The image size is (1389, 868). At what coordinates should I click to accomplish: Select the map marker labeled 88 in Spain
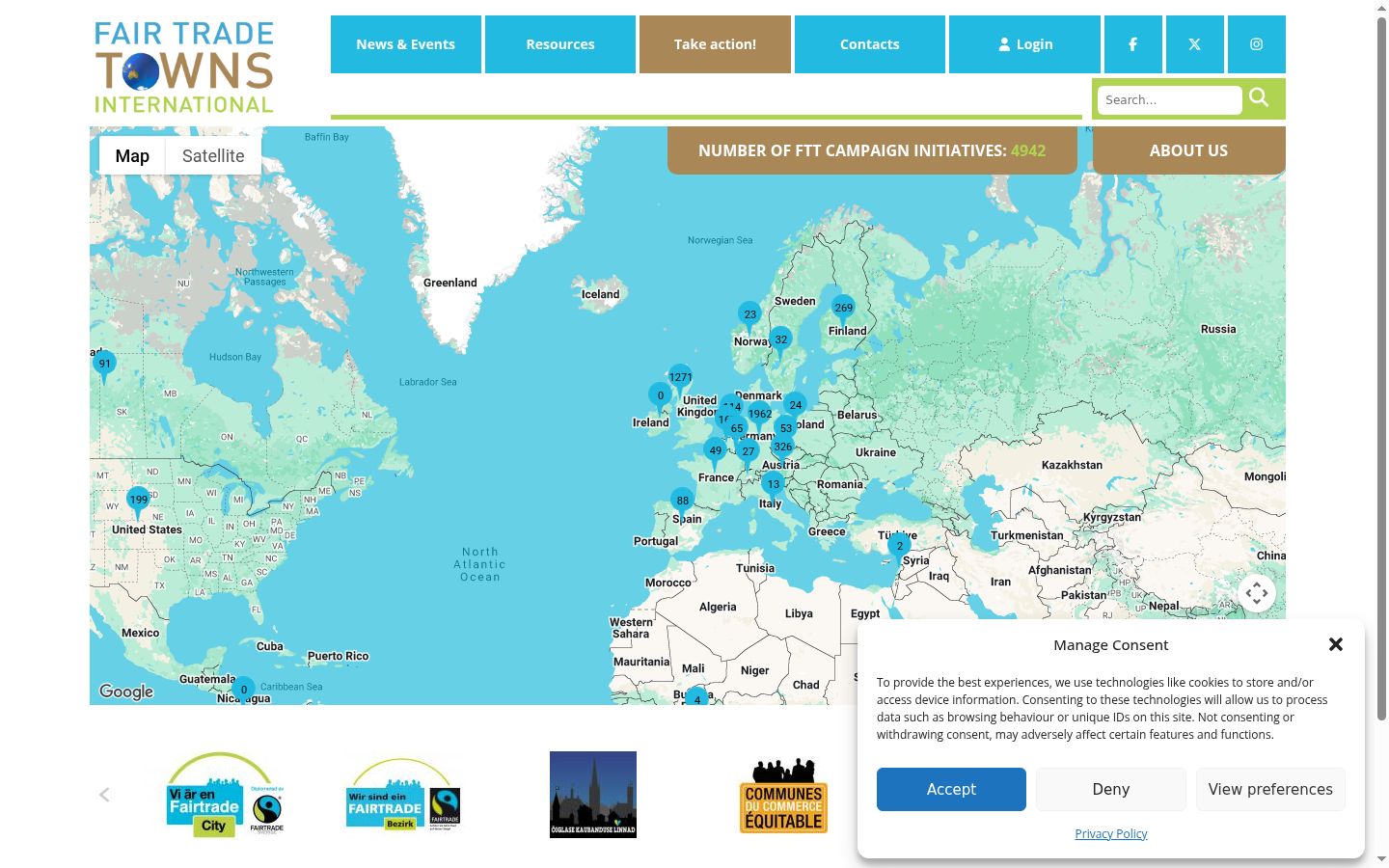[682, 502]
